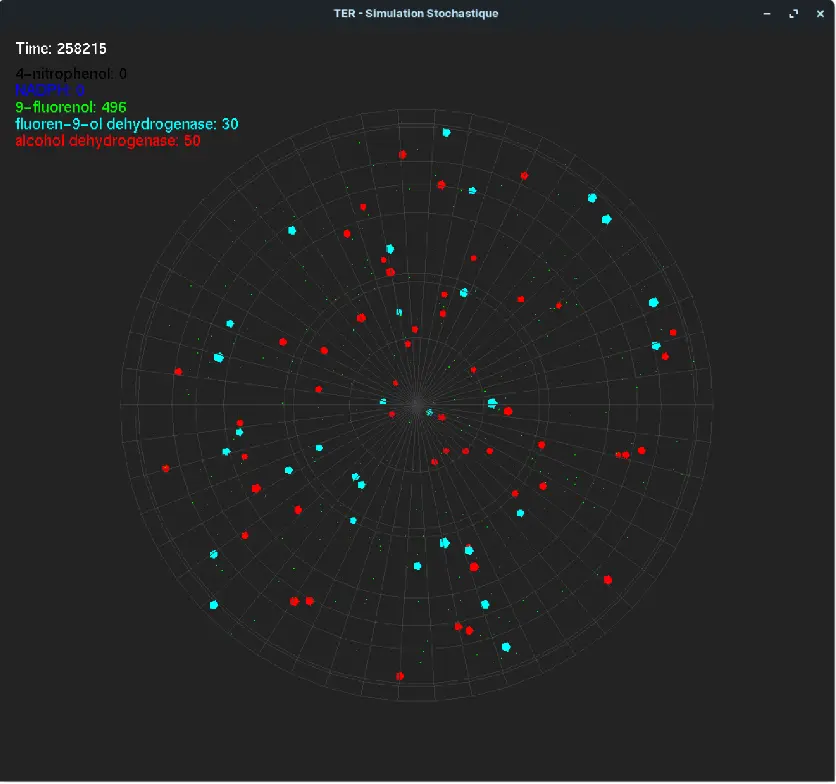Select the 4-nitrophenol count label
Viewport: 836px width, 784px height.
tap(71, 73)
